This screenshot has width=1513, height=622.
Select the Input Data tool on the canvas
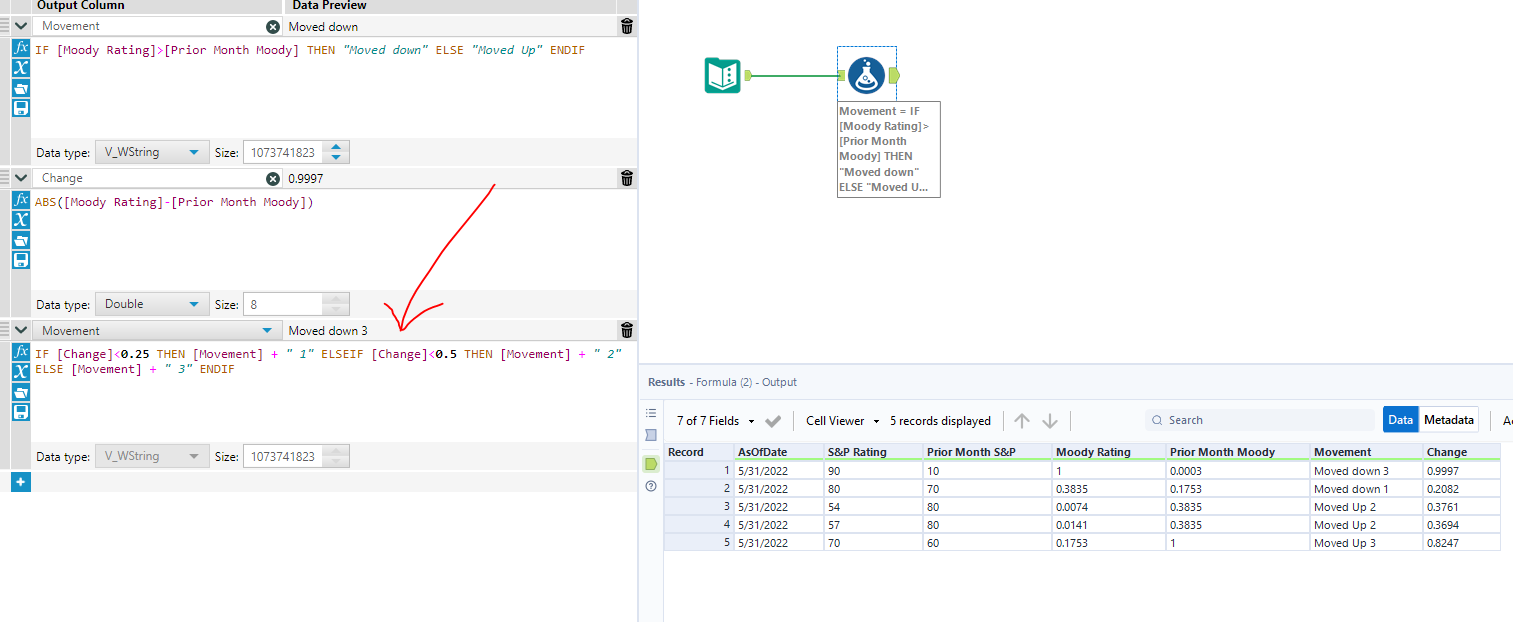721,74
